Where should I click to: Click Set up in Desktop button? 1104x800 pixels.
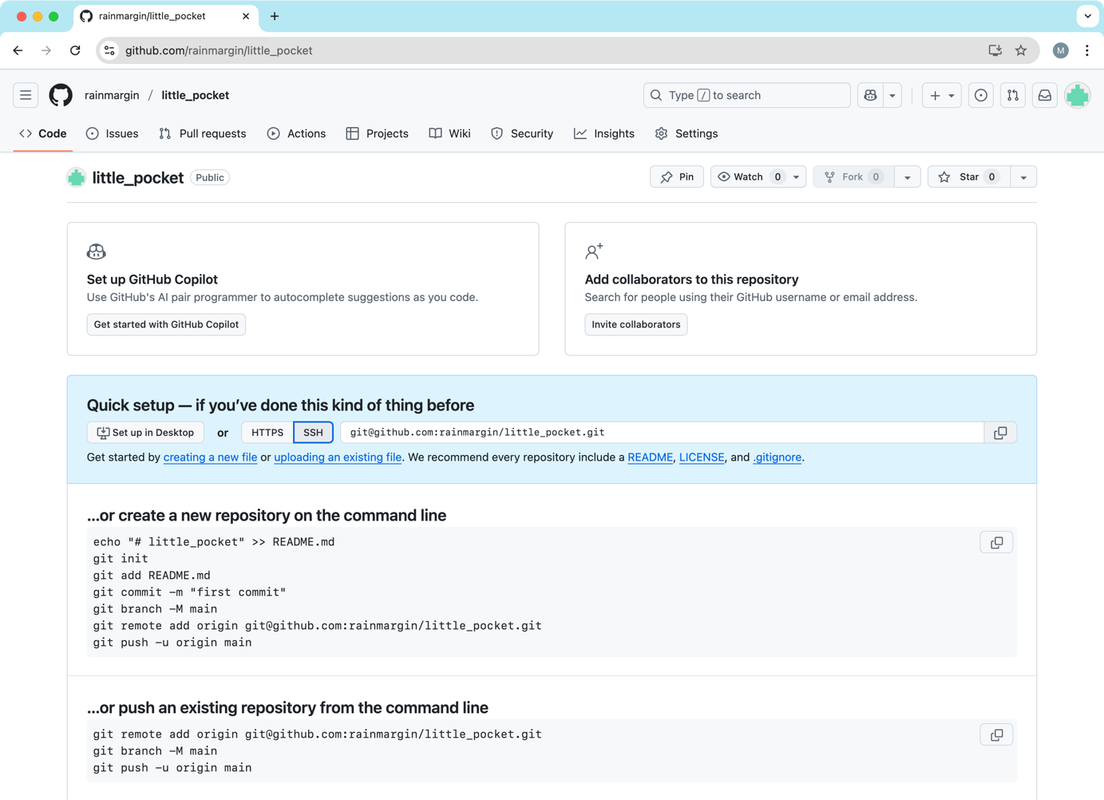(145, 432)
